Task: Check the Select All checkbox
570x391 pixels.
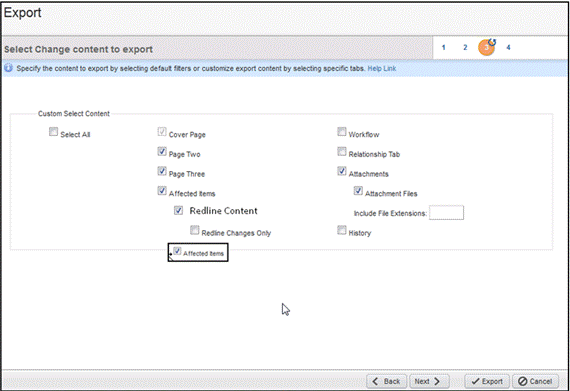Action: [53, 132]
